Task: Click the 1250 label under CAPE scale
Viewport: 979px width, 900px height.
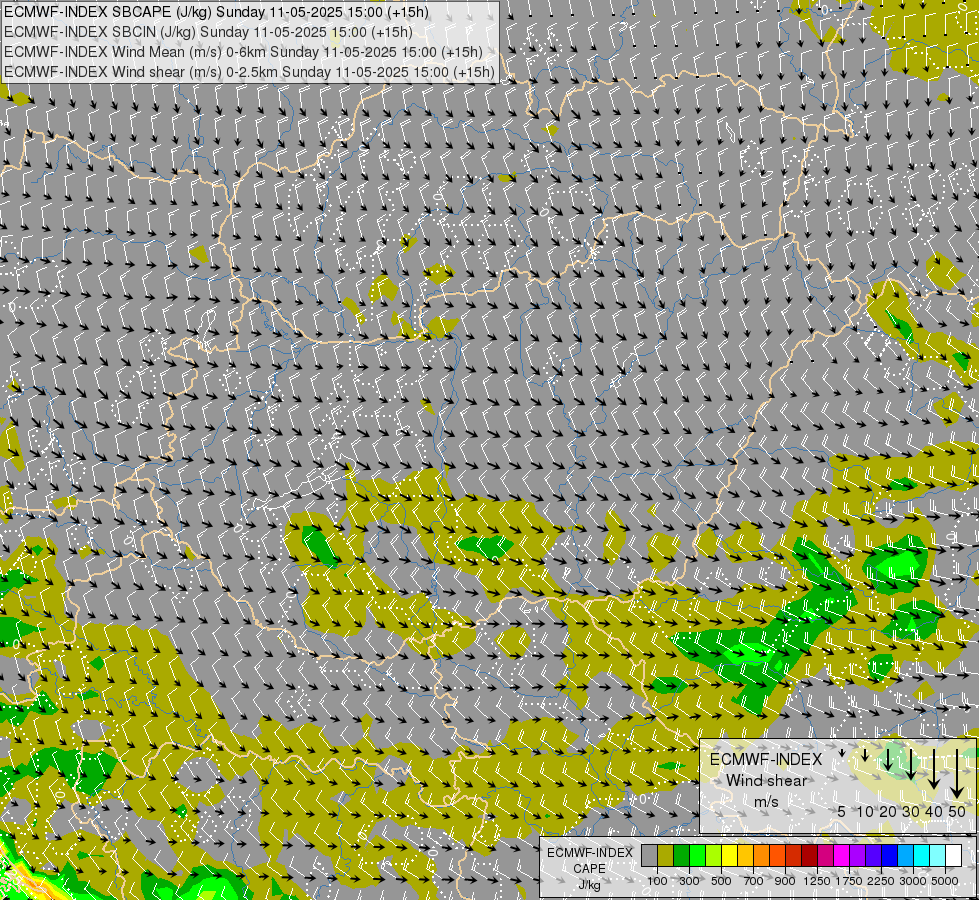Action: (817, 881)
